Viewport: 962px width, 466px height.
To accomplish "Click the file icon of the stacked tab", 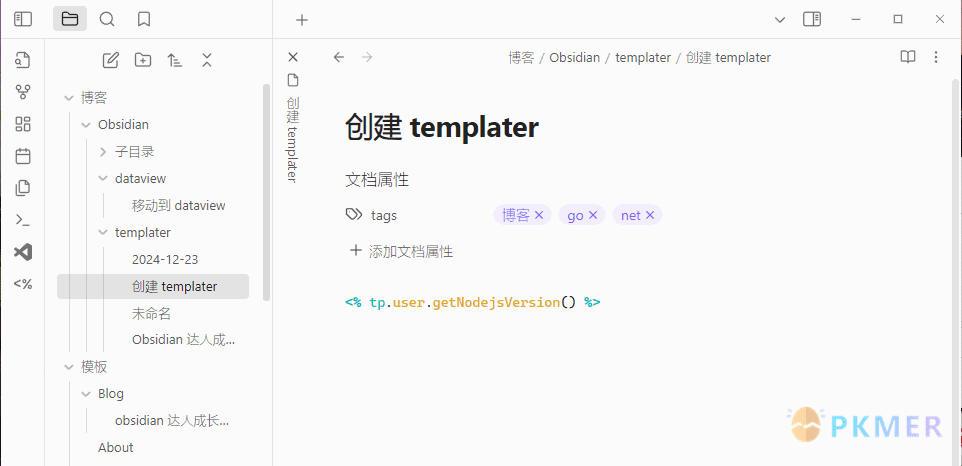I will [x=293, y=80].
